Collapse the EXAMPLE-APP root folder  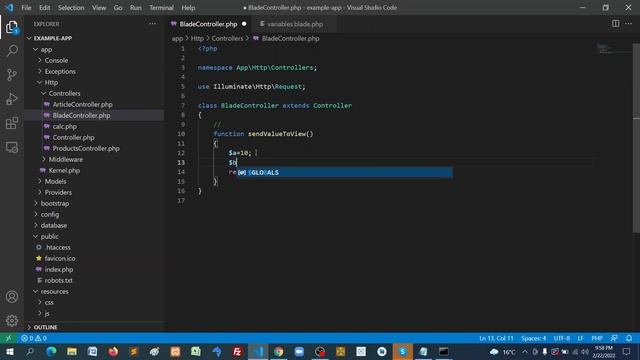(x=53, y=38)
